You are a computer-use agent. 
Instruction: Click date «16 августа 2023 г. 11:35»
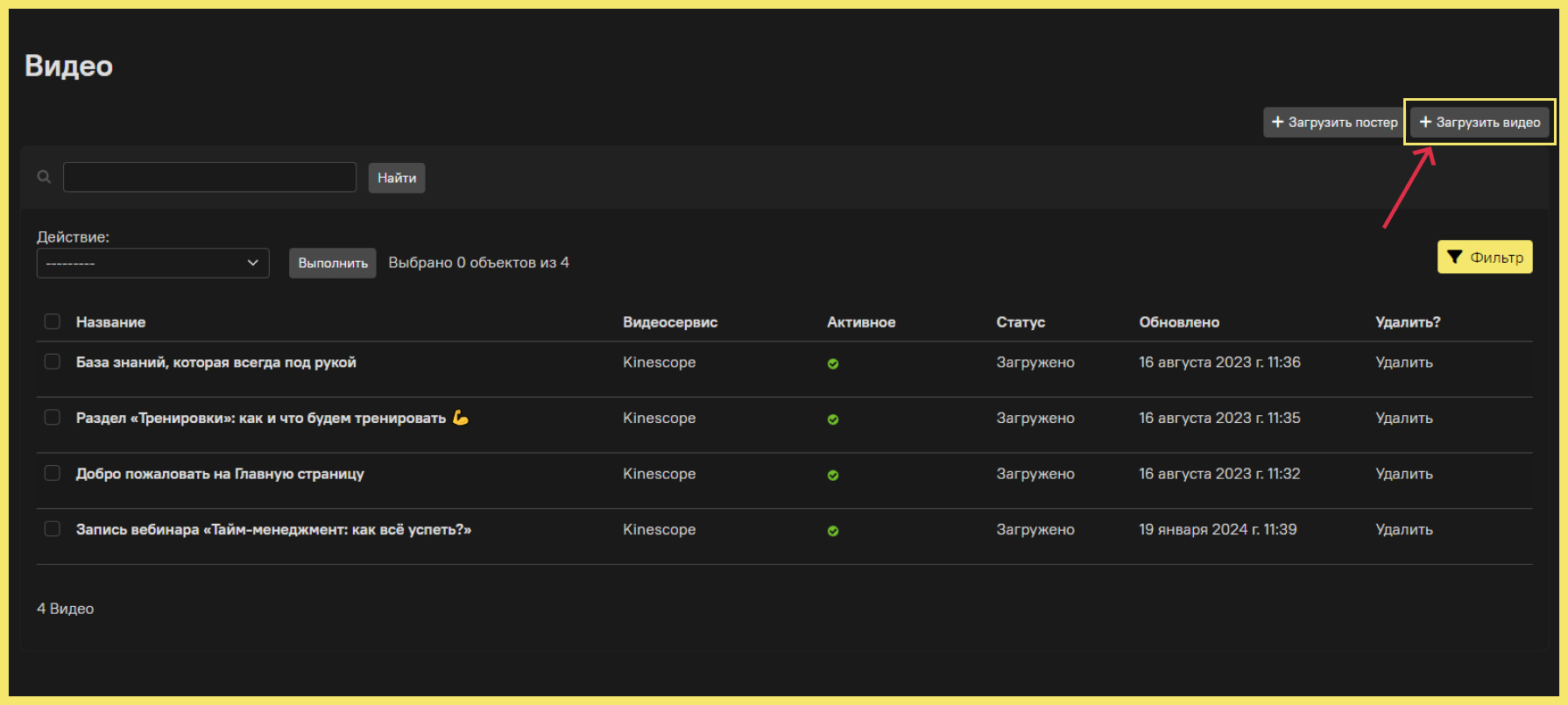coord(1219,419)
